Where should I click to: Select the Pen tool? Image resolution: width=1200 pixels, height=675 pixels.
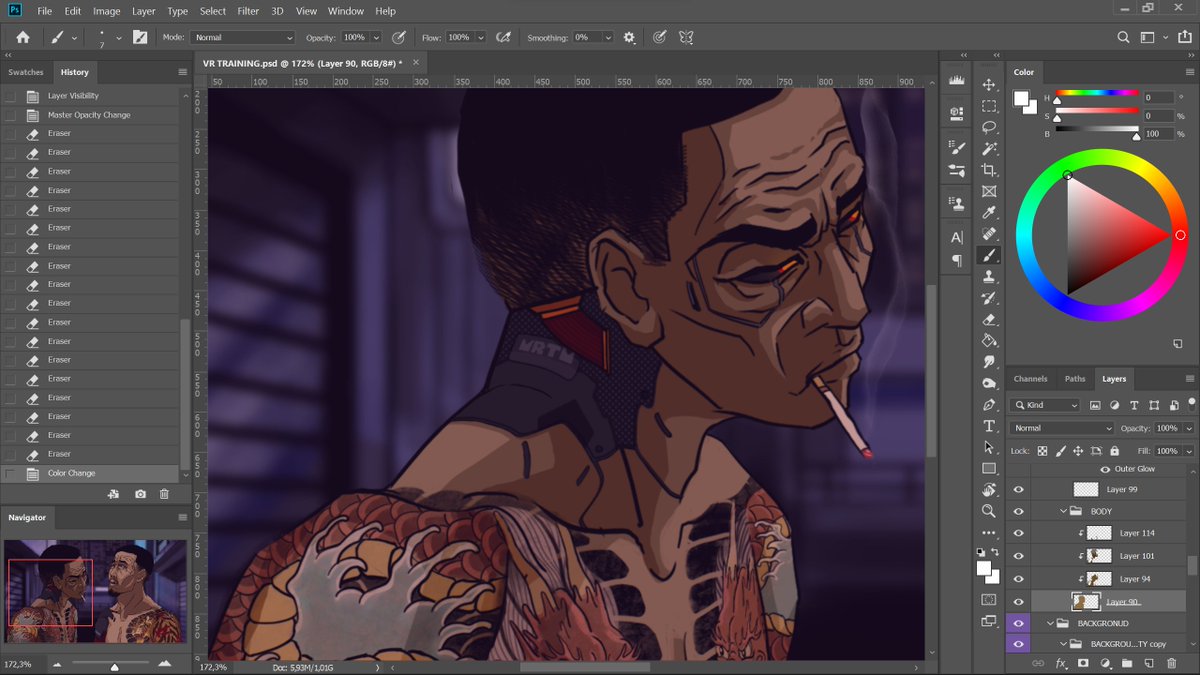(989, 405)
